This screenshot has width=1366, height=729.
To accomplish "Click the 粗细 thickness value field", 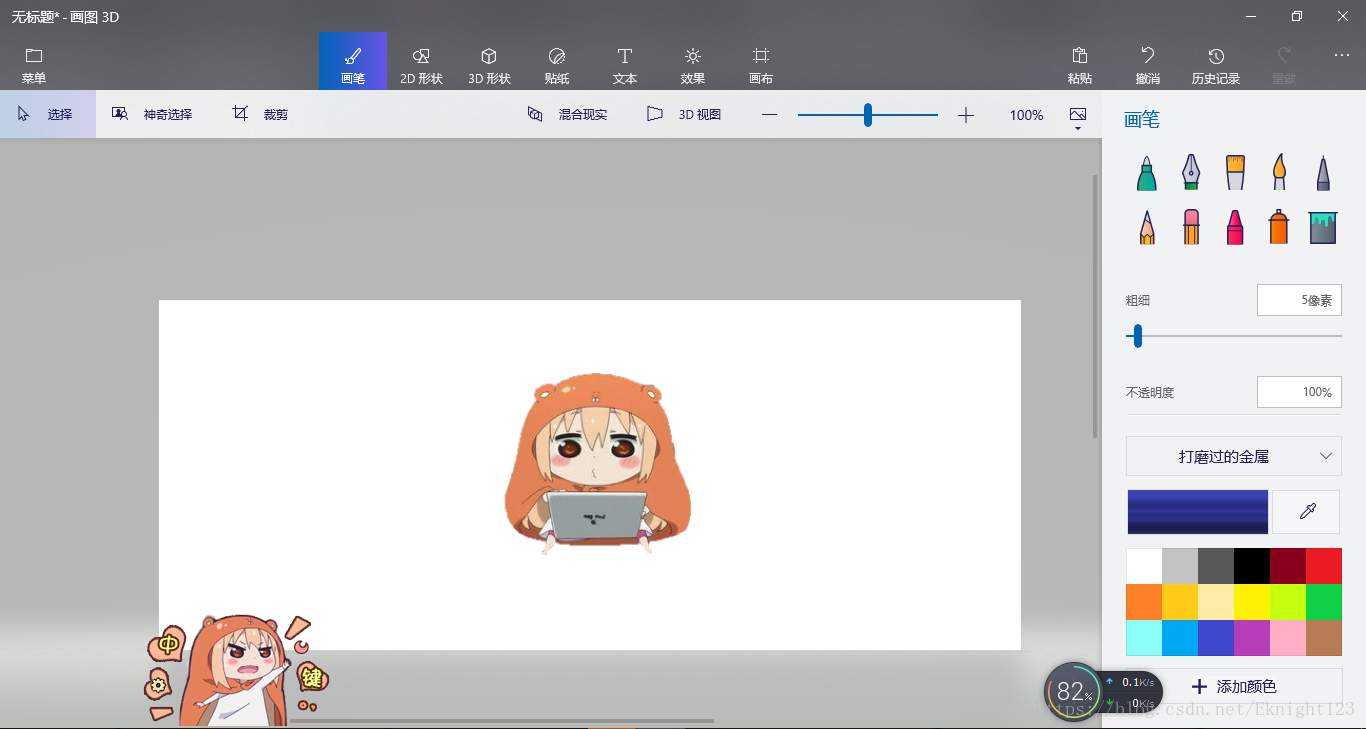I will point(1299,300).
